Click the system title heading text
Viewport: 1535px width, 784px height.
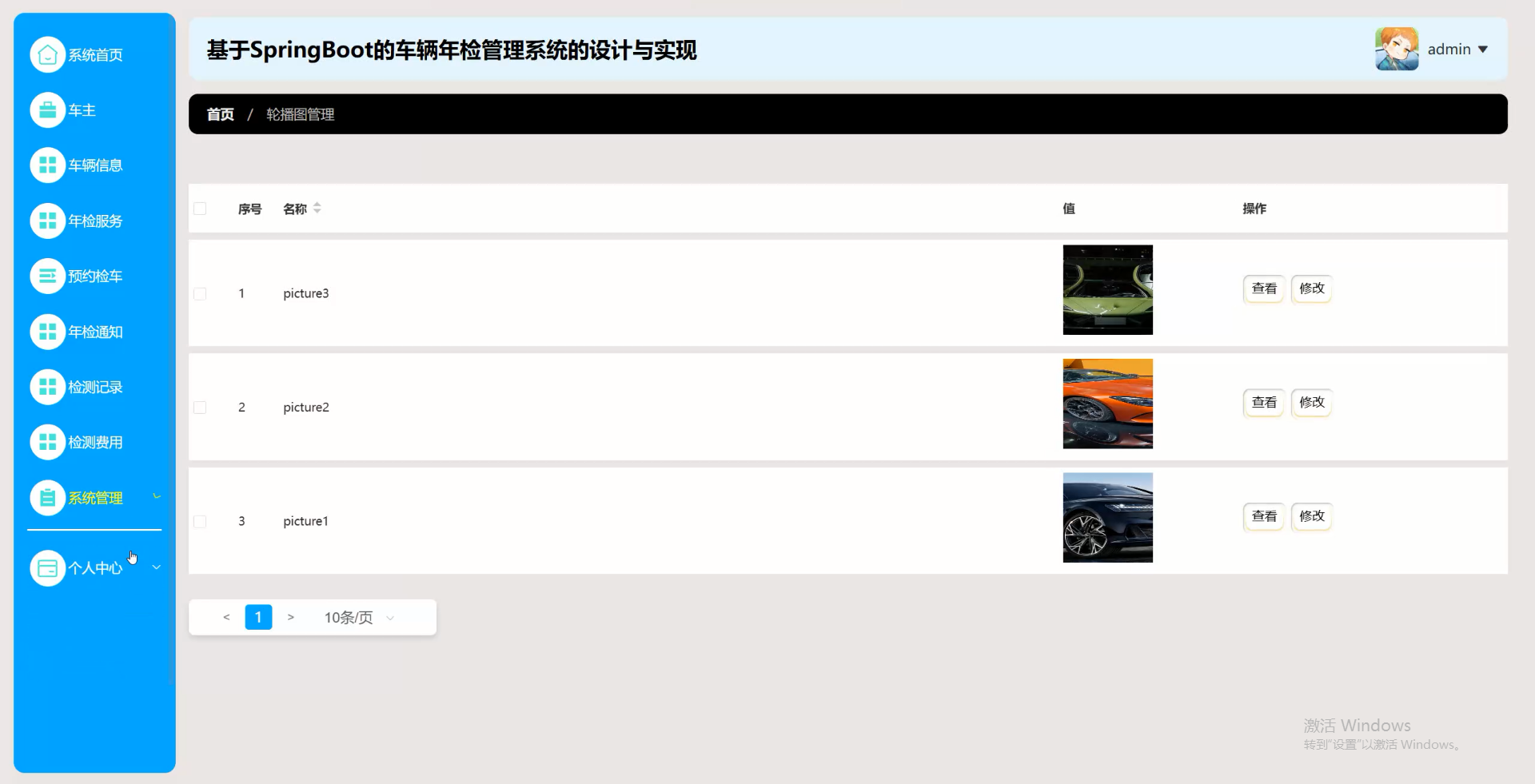452,50
